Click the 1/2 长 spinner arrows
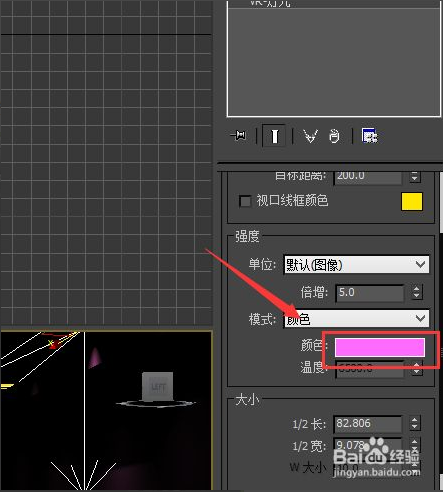 (414, 423)
